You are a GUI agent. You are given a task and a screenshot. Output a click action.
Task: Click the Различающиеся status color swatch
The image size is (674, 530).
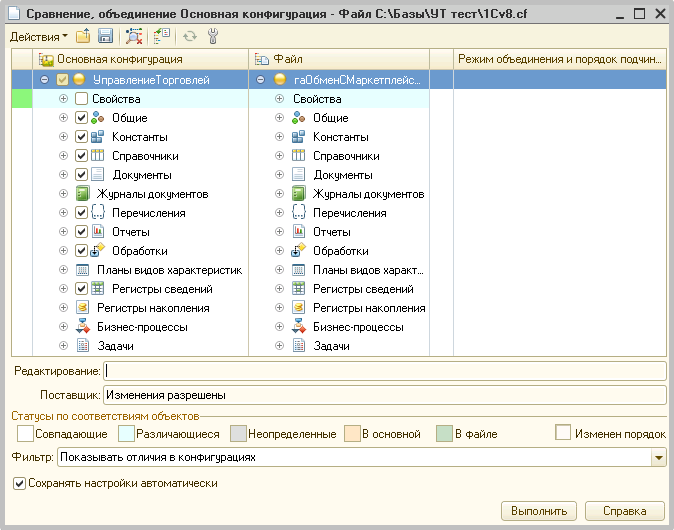(126, 434)
